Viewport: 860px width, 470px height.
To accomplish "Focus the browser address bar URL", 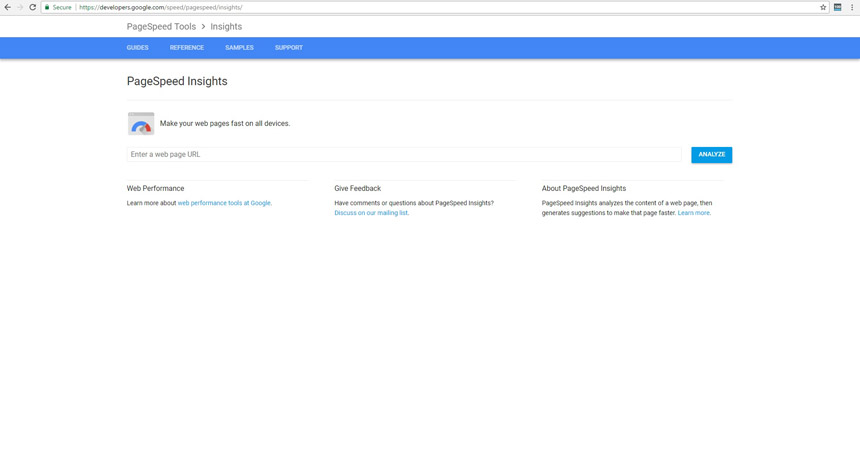I will click(161, 7).
